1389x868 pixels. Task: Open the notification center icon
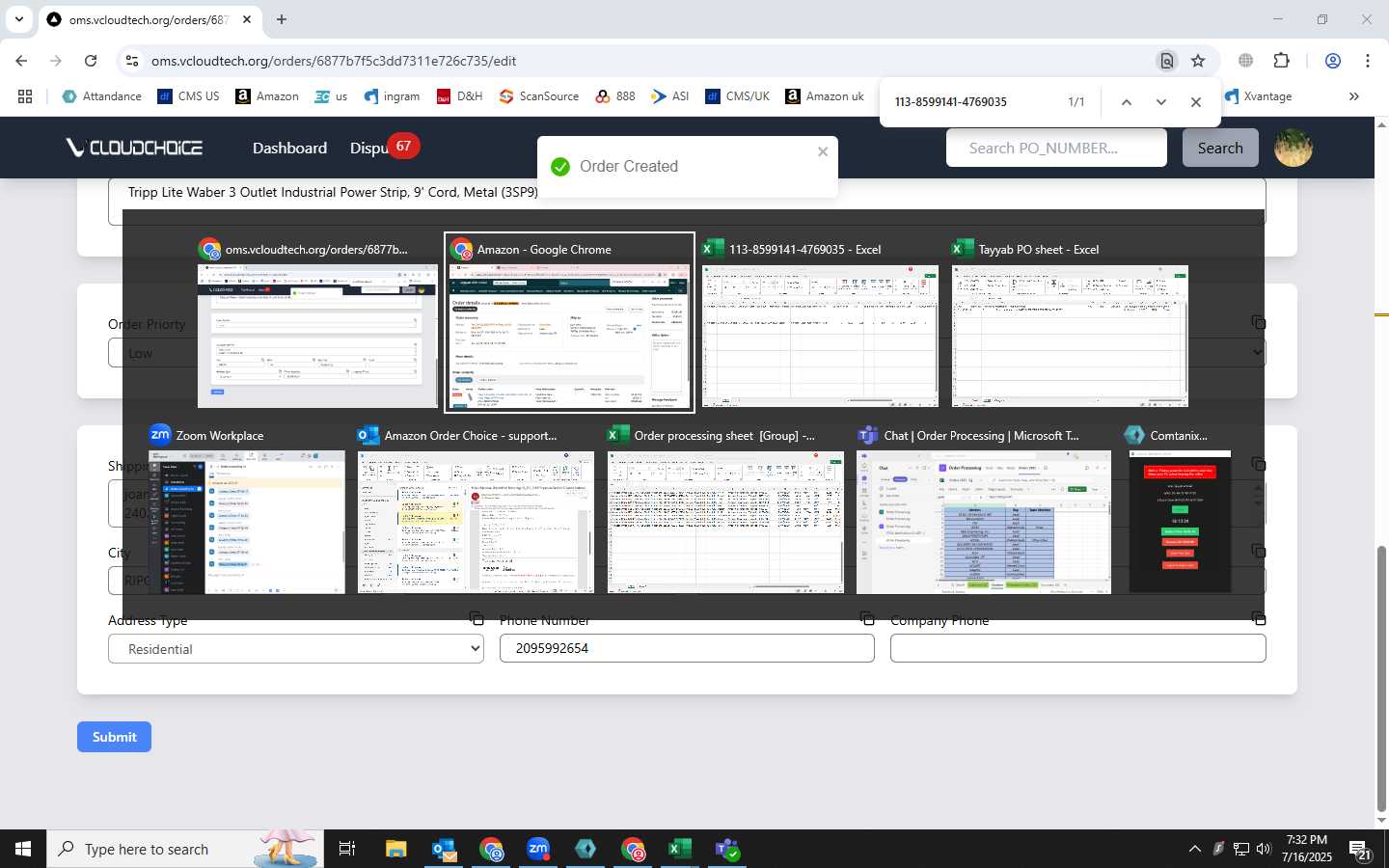(x=1361, y=850)
